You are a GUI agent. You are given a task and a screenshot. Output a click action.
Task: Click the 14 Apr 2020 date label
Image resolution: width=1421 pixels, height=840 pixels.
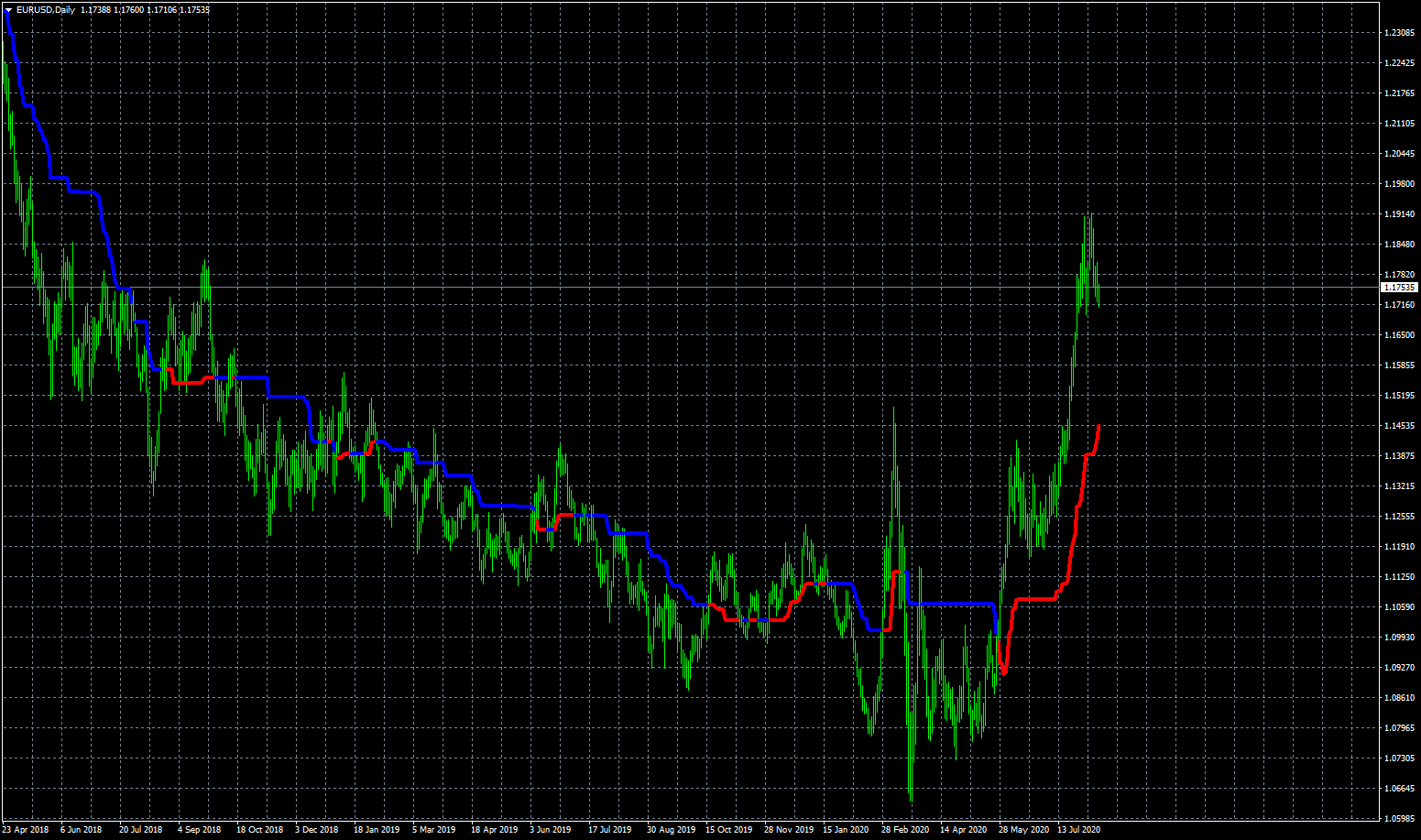coord(964,830)
